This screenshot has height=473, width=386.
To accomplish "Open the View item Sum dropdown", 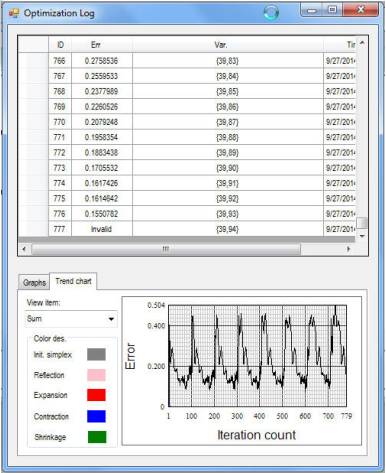I will (71, 319).
